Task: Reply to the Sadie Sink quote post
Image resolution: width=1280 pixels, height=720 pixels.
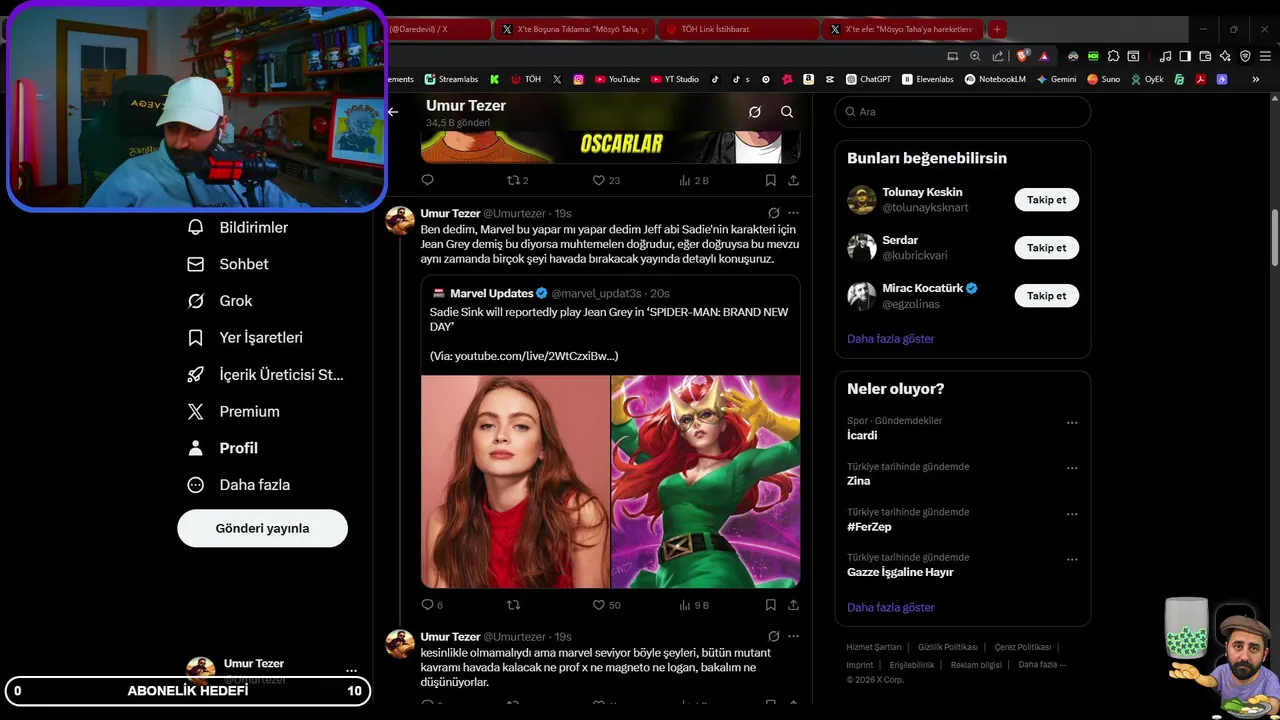Action: point(432,605)
